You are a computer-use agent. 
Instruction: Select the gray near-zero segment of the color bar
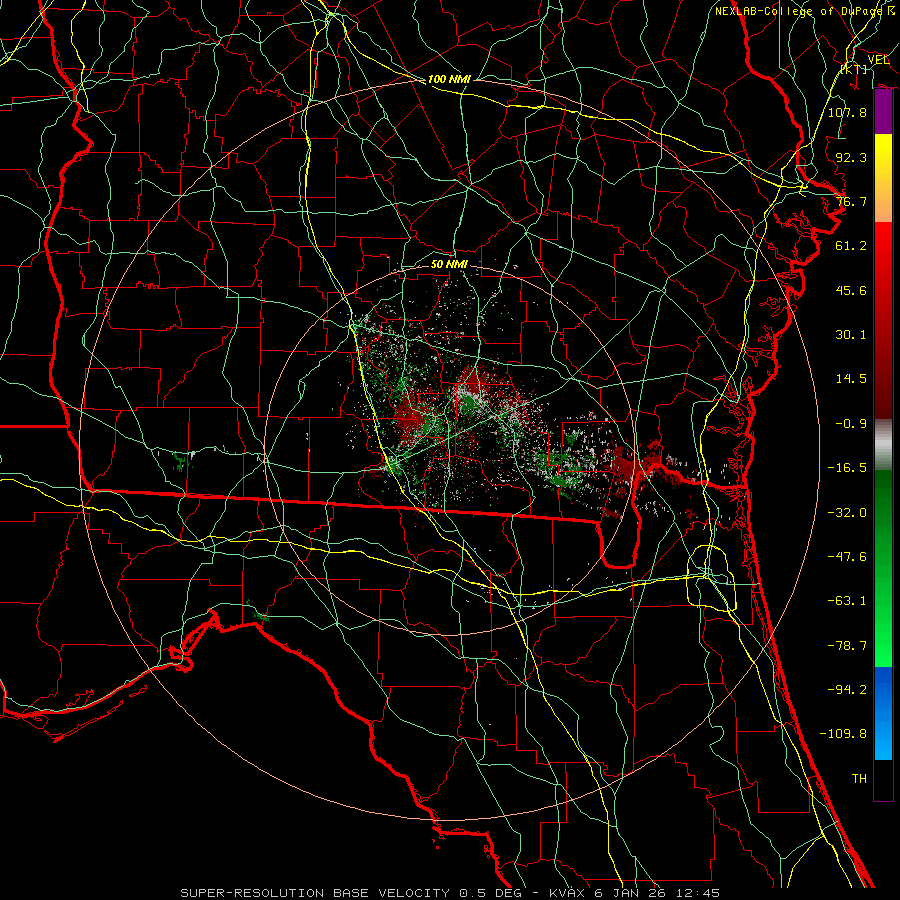tap(883, 445)
